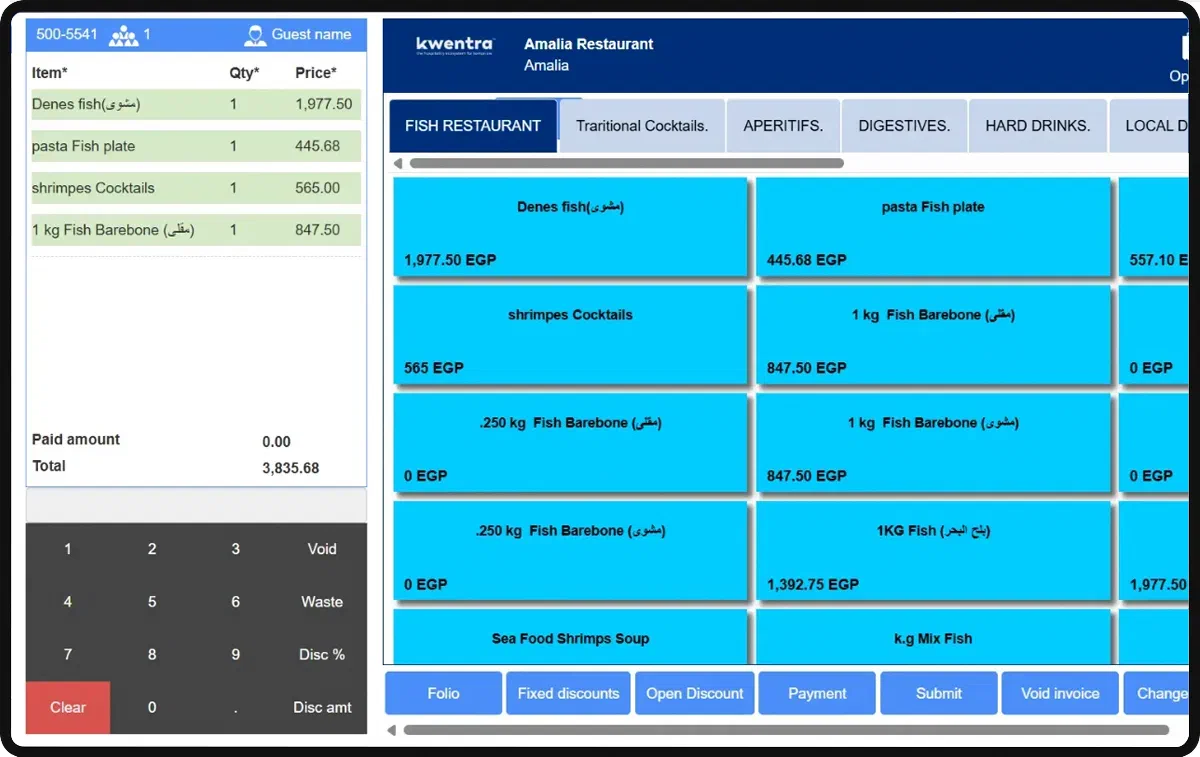
Task: Add shrimpes Cocktails 565 EGP tile
Action: pos(570,335)
